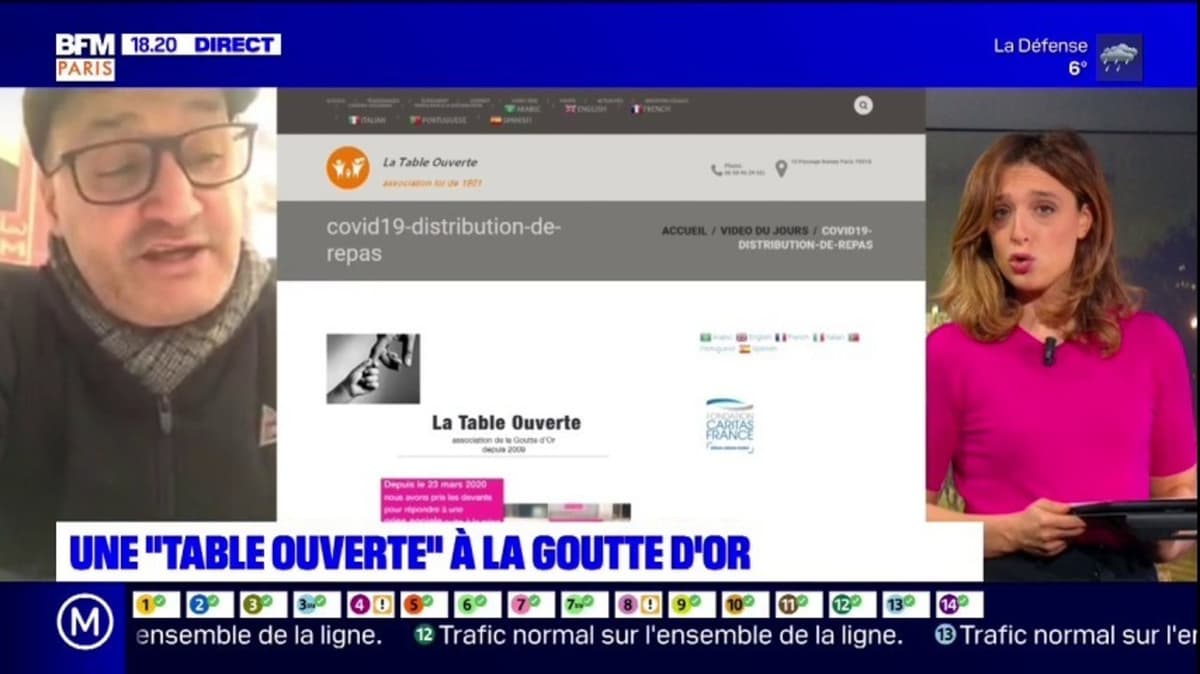This screenshot has width=1200, height=674.
Task: Select metro line 14 status badge
Action: (959, 604)
